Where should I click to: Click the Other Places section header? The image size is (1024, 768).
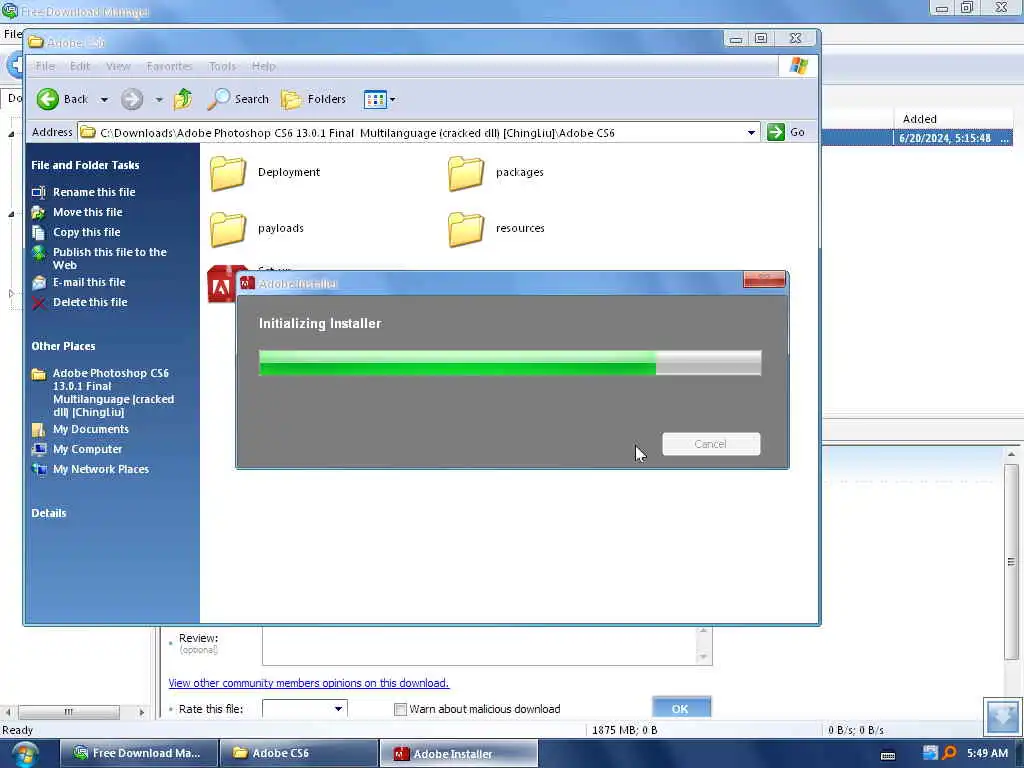(x=63, y=346)
